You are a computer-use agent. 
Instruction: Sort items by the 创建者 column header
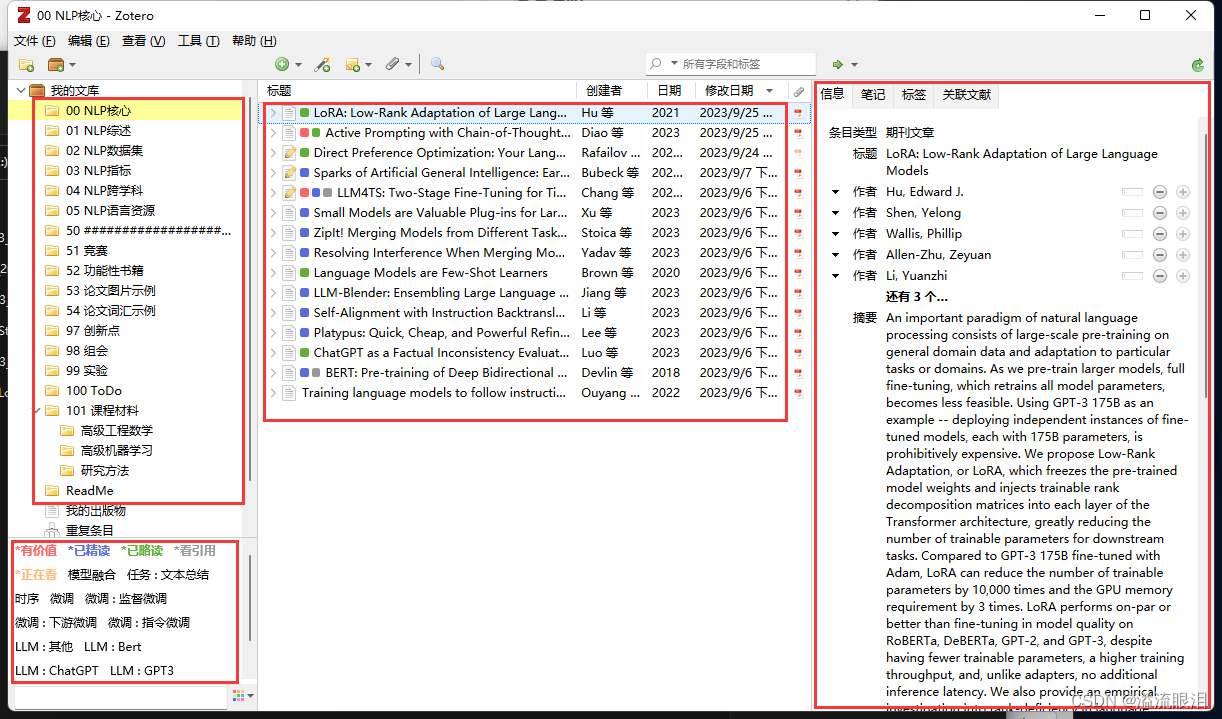click(612, 91)
